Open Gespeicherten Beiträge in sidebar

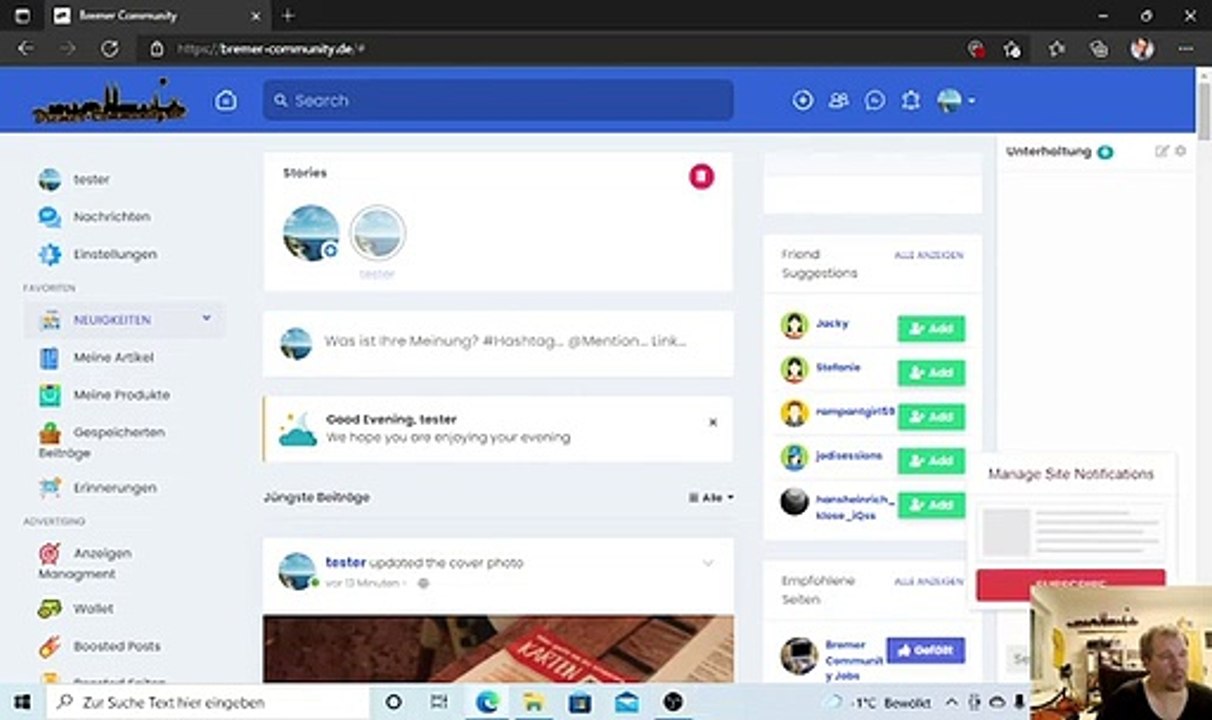pyautogui.click(x=102, y=442)
